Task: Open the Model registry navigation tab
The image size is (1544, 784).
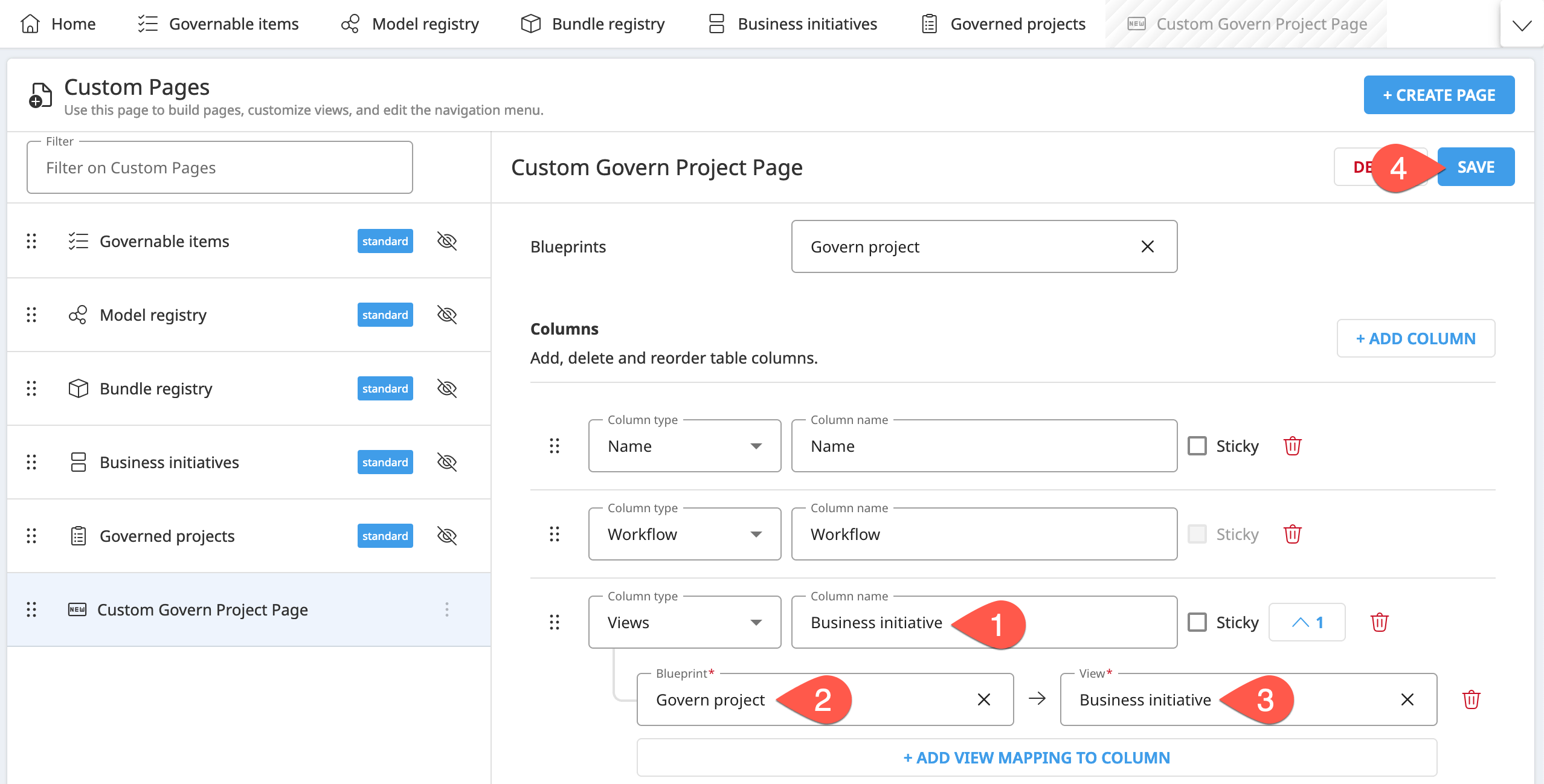Action: coord(410,24)
